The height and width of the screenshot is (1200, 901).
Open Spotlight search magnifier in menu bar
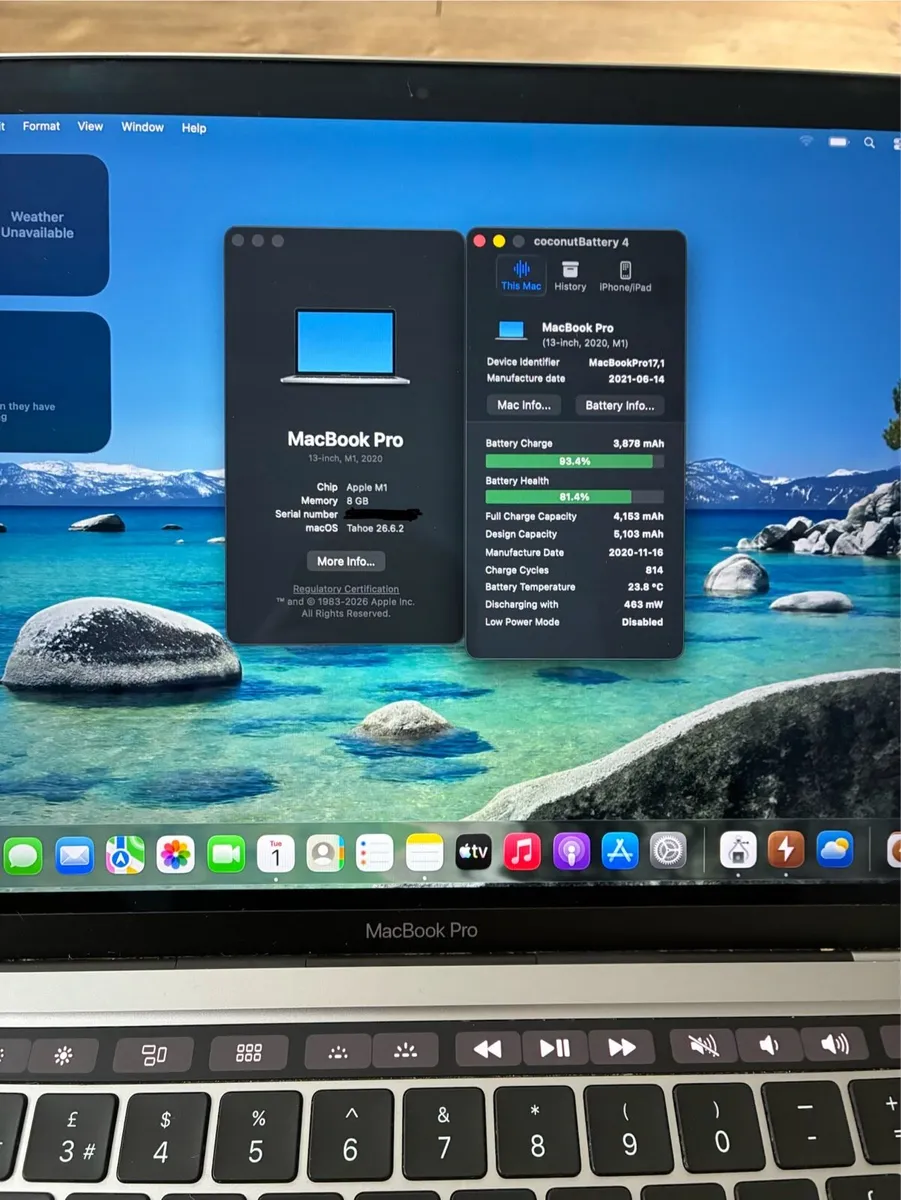click(869, 143)
